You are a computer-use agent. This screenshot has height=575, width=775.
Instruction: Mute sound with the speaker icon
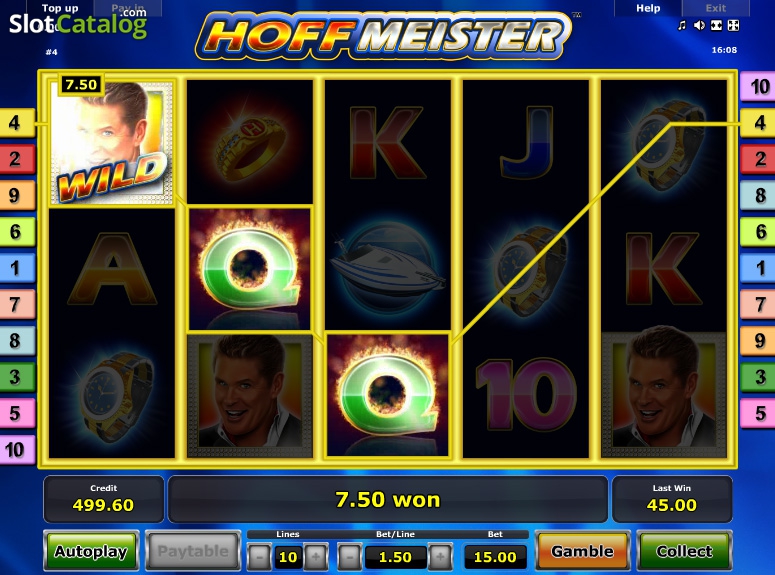[x=699, y=25]
